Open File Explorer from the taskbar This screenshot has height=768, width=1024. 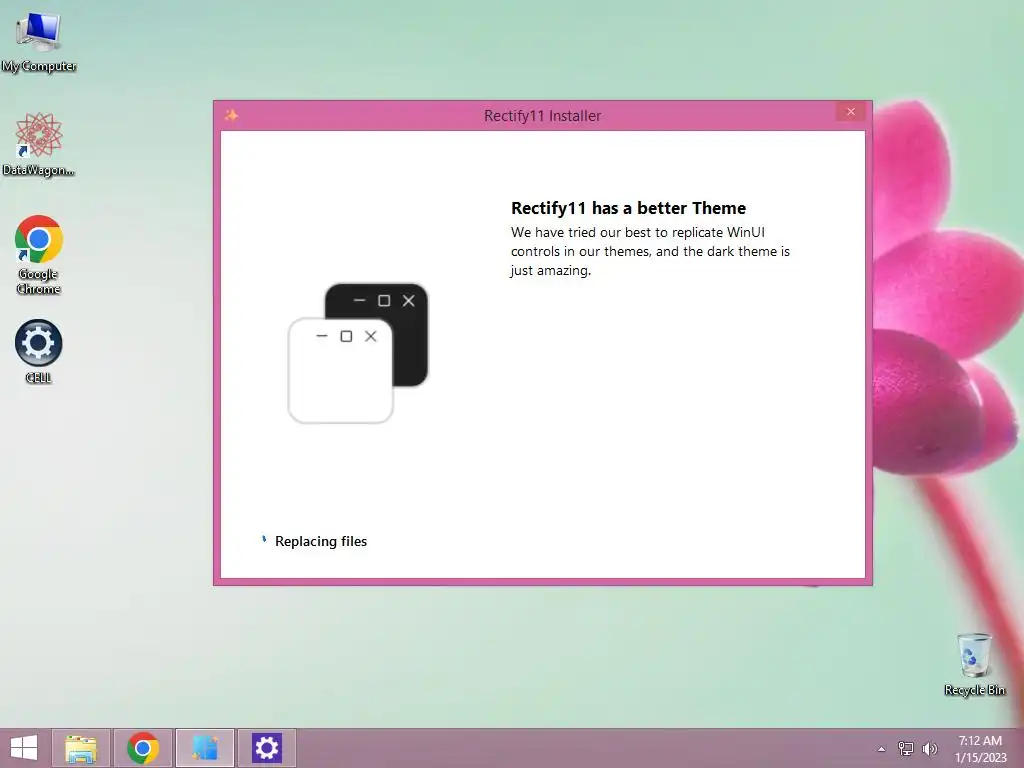click(x=81, y=748)
